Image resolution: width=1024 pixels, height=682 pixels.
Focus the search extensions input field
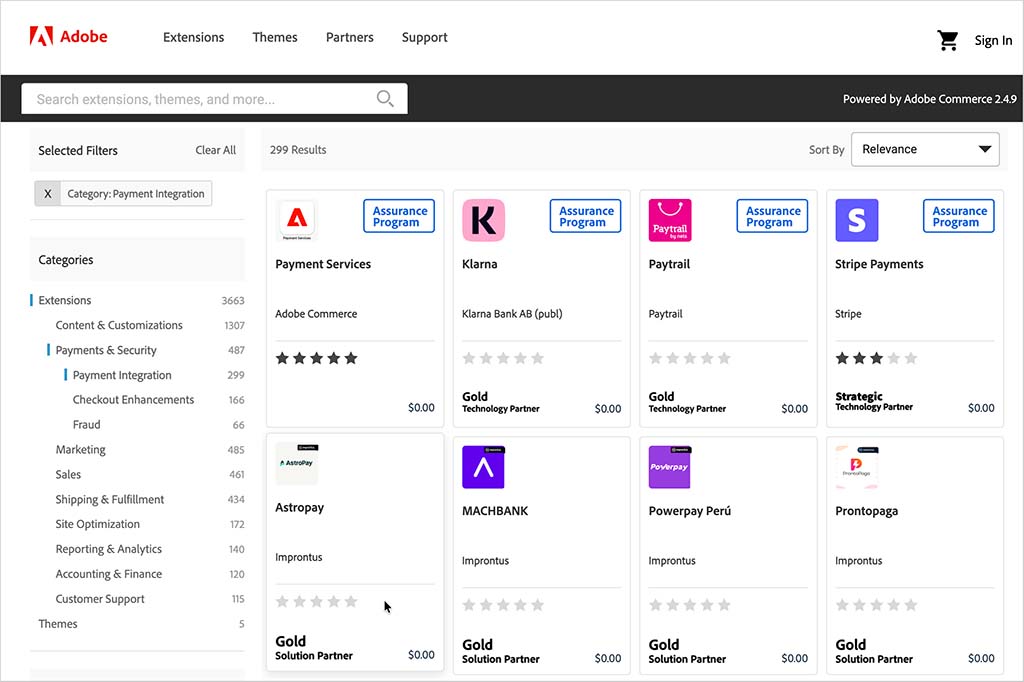tap(214, 99)
